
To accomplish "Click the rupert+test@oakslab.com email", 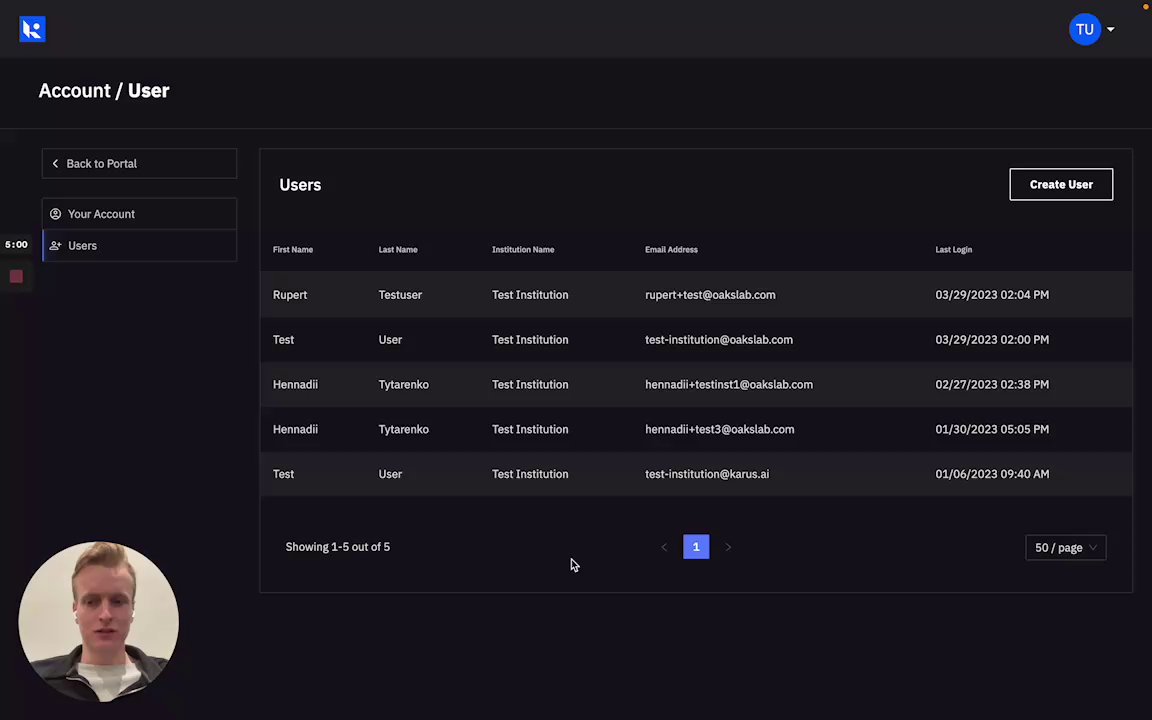I will [x=710, y=295].
